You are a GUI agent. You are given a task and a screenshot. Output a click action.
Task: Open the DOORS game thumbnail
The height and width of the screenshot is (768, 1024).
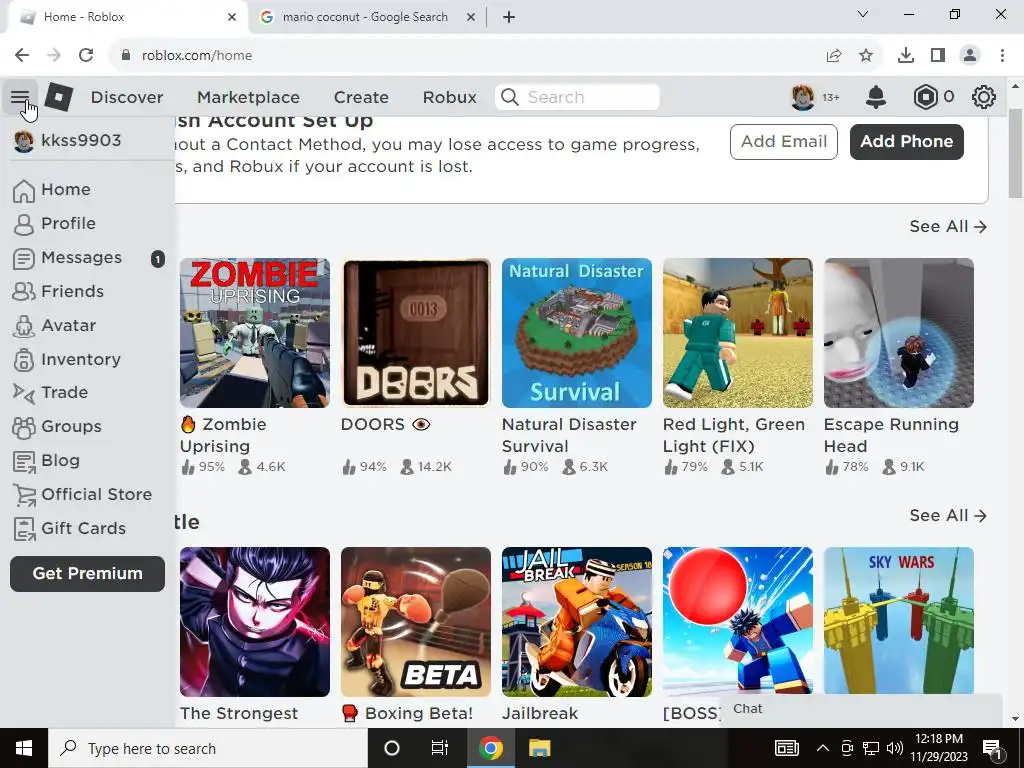pyautogui.click(x=416, y=333)
